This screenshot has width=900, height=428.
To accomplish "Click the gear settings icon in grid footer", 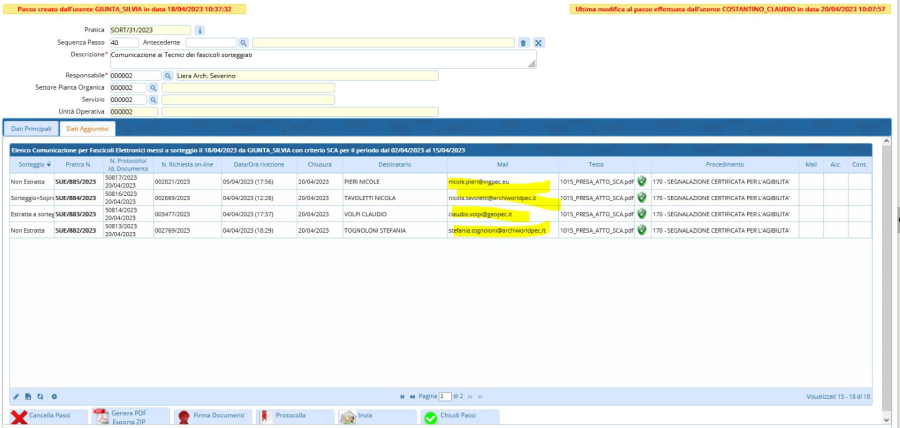I will (x=54, y=397).
